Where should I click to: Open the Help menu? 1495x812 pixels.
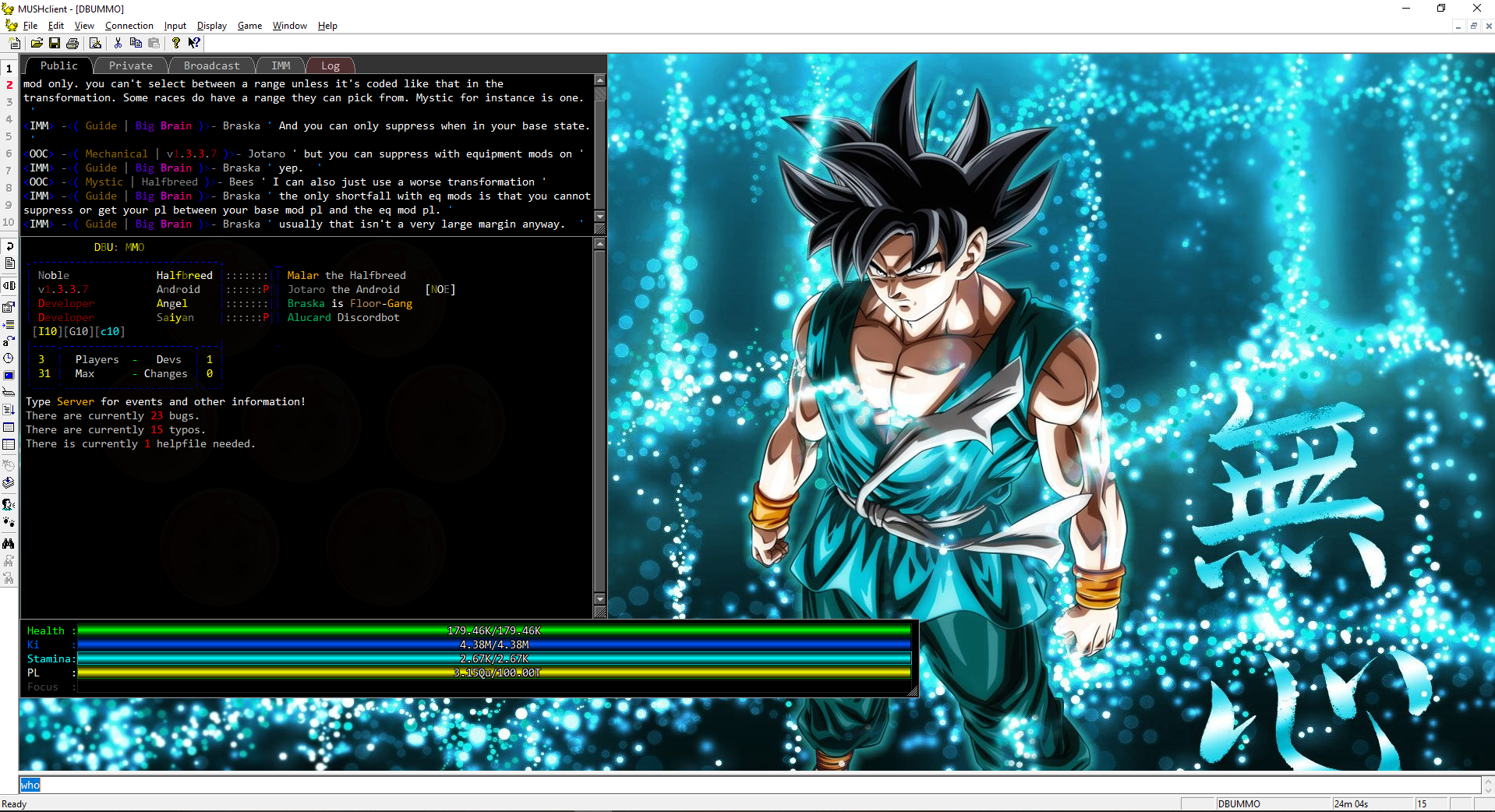(x=327, y=26)
